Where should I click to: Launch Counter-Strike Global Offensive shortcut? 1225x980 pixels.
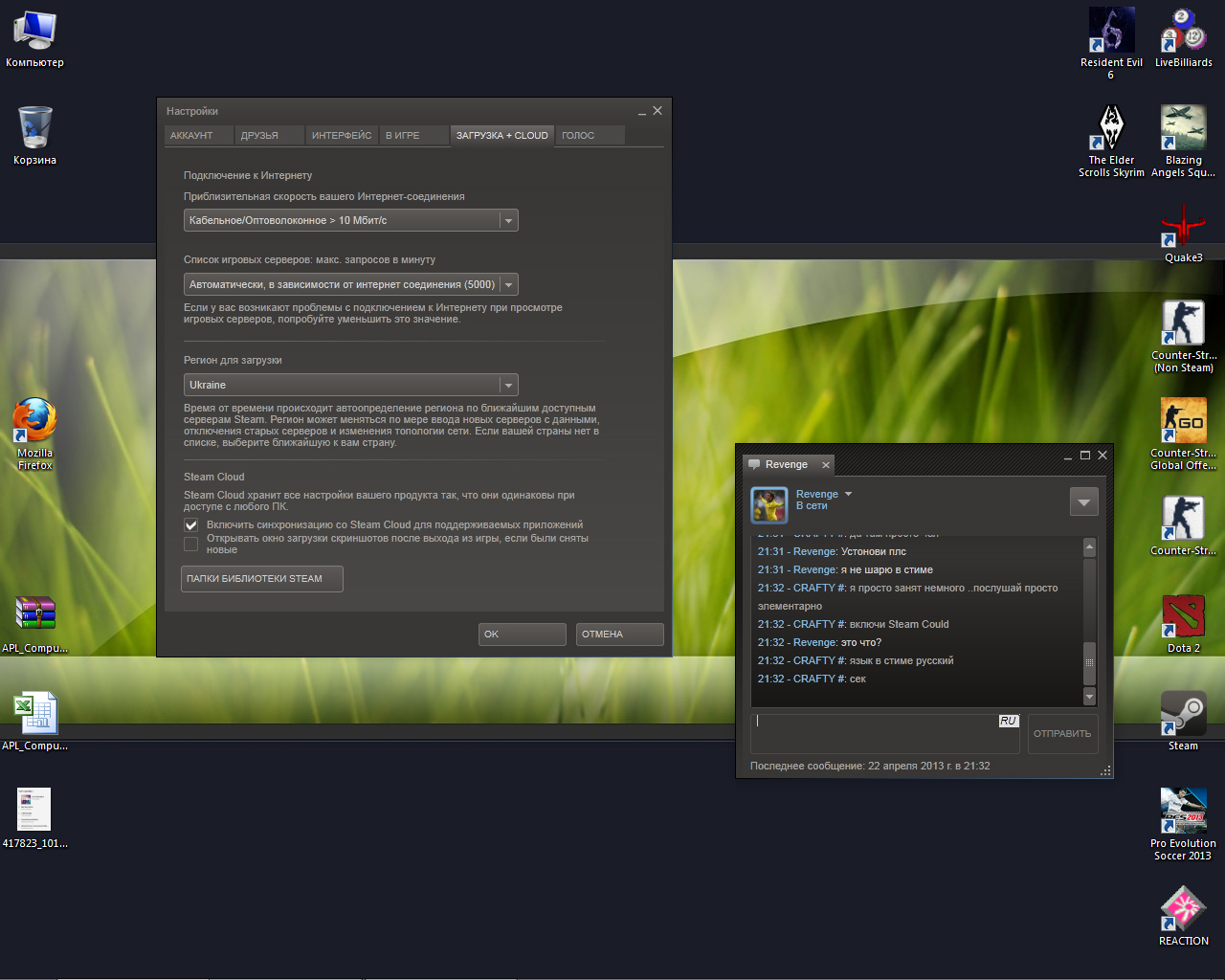pos(1184,434)
